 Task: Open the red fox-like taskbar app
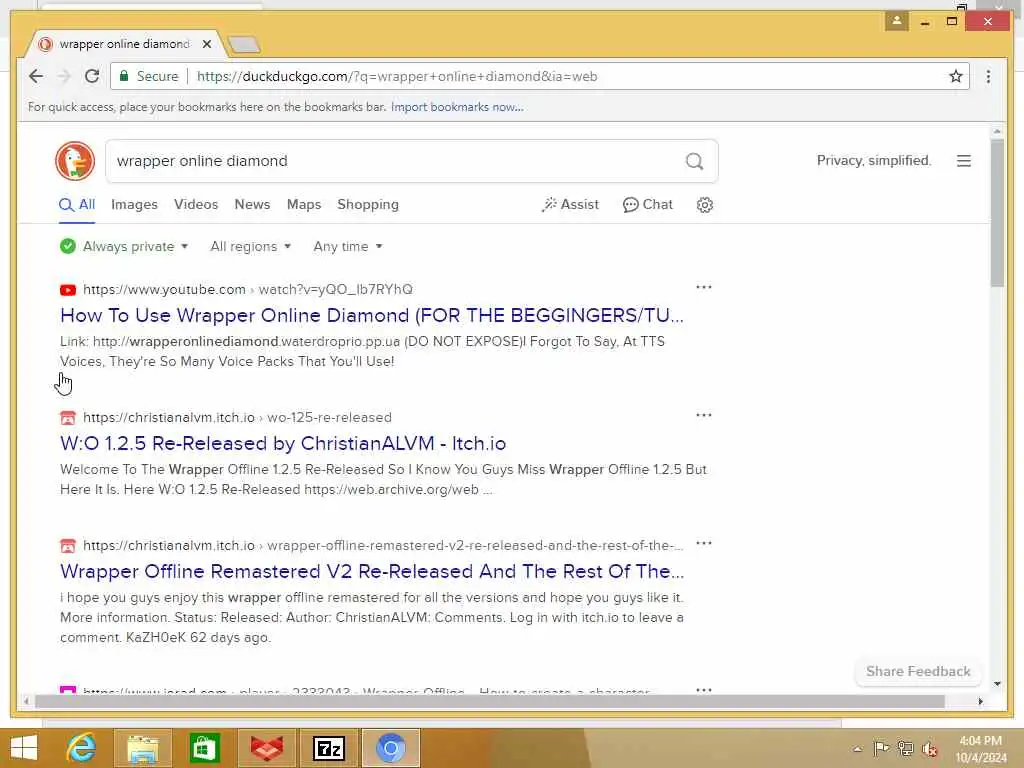tap(266, 748)
